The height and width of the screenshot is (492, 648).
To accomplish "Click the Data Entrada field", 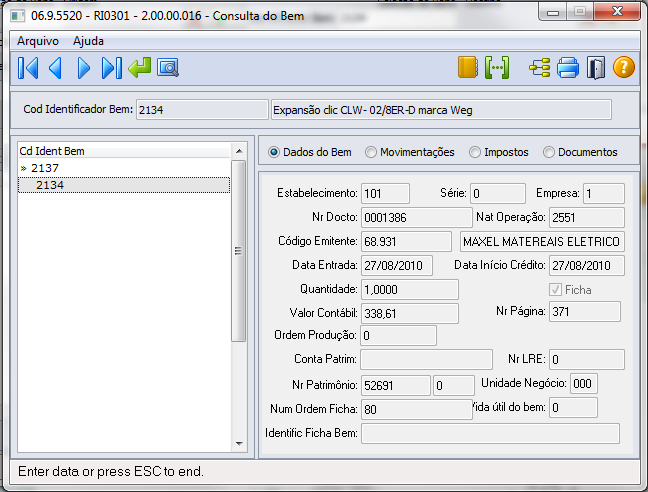I will point(397,266).
